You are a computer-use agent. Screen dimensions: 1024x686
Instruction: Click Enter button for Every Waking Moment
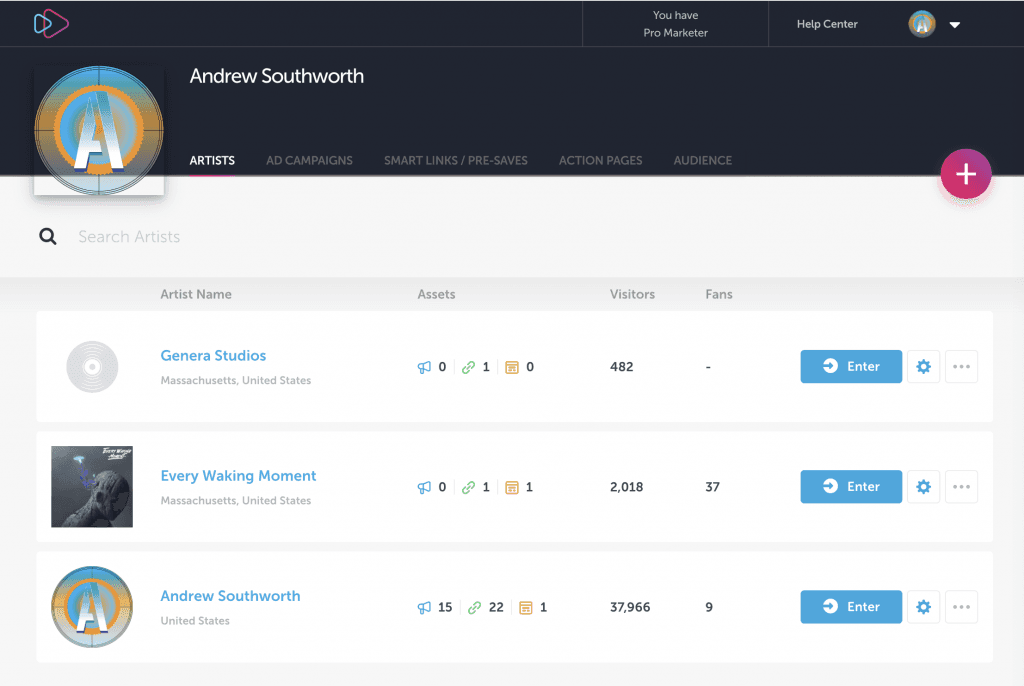tap(851, 487)
